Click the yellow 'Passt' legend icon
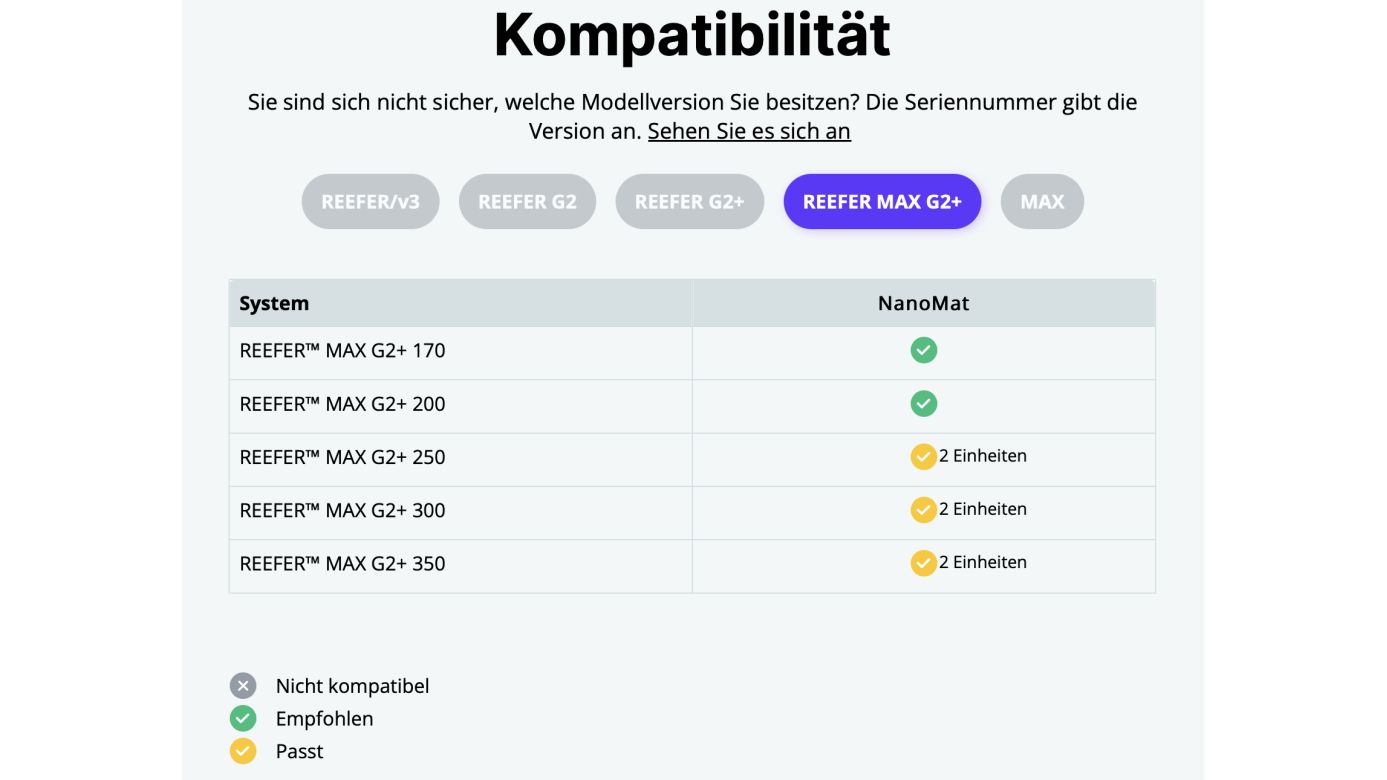The image size is (1387, 780). (x=243, y=751)
